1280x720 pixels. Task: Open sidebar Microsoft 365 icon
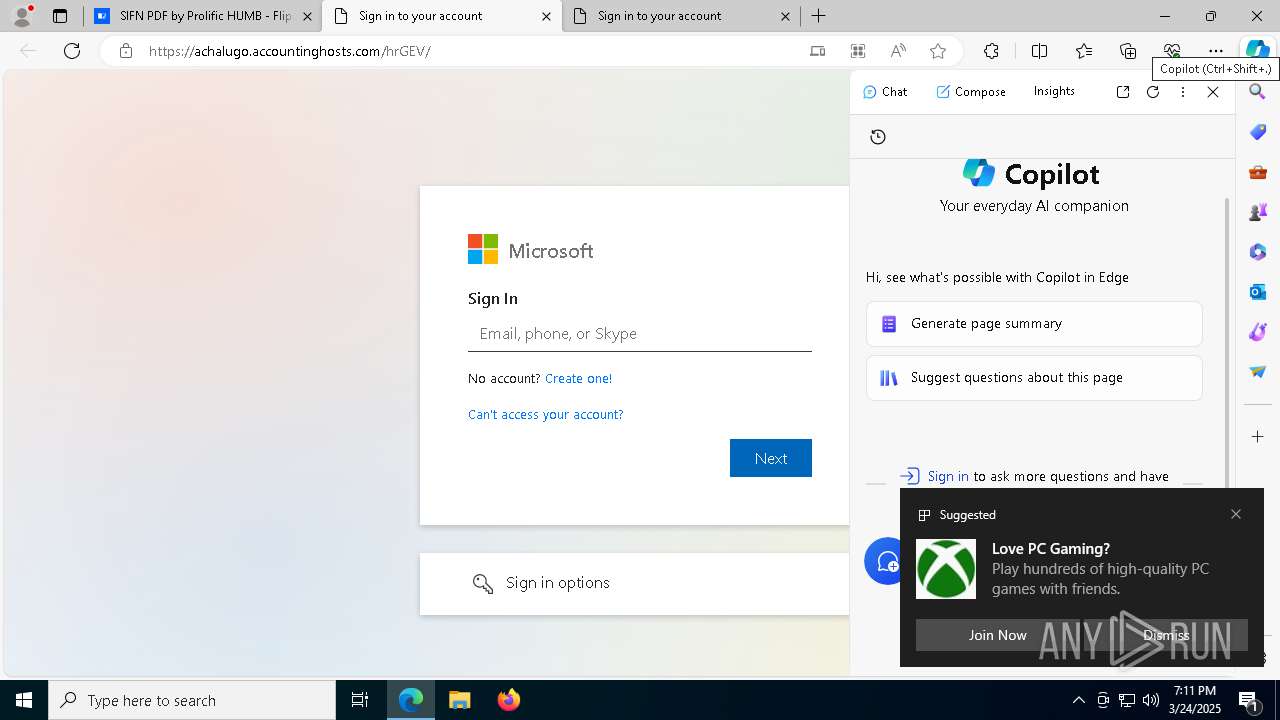coord(1258,252)
